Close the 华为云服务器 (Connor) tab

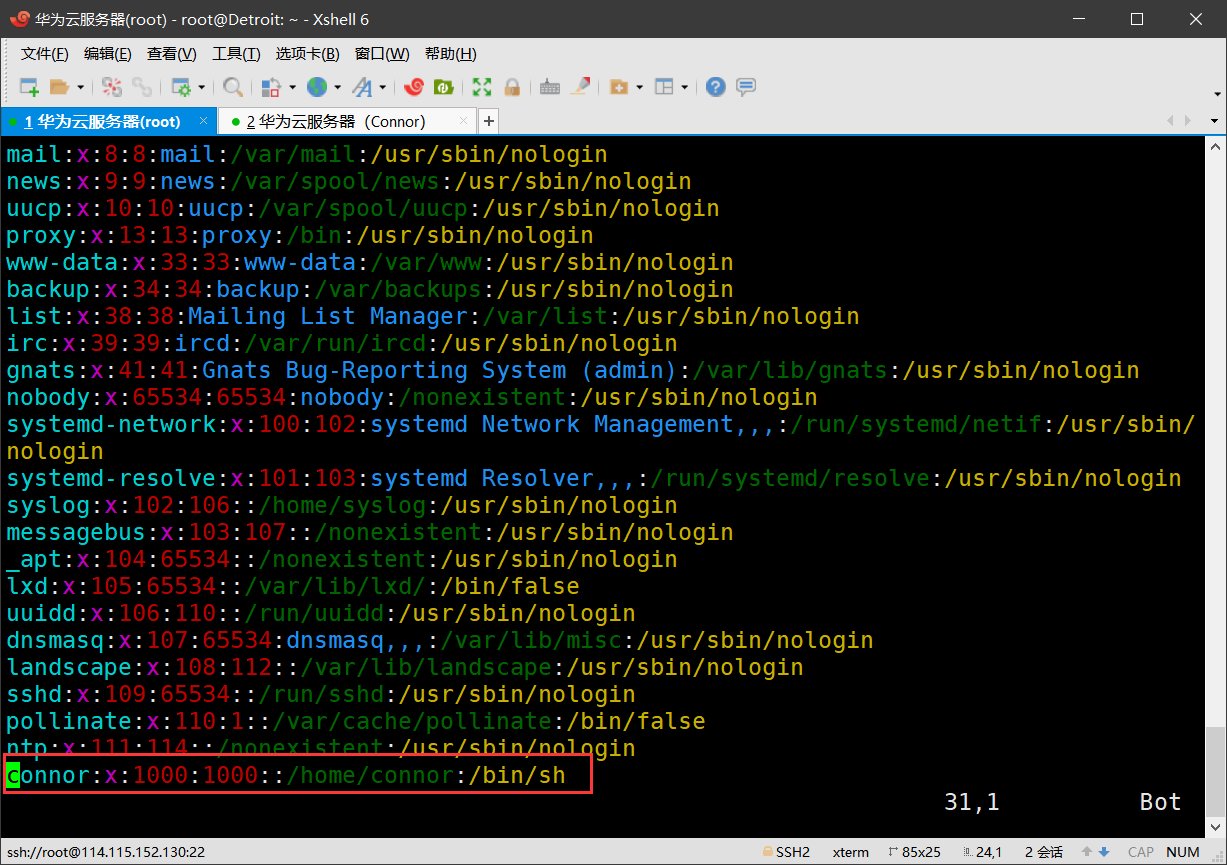pyautogui.click(x=464, y=121)
